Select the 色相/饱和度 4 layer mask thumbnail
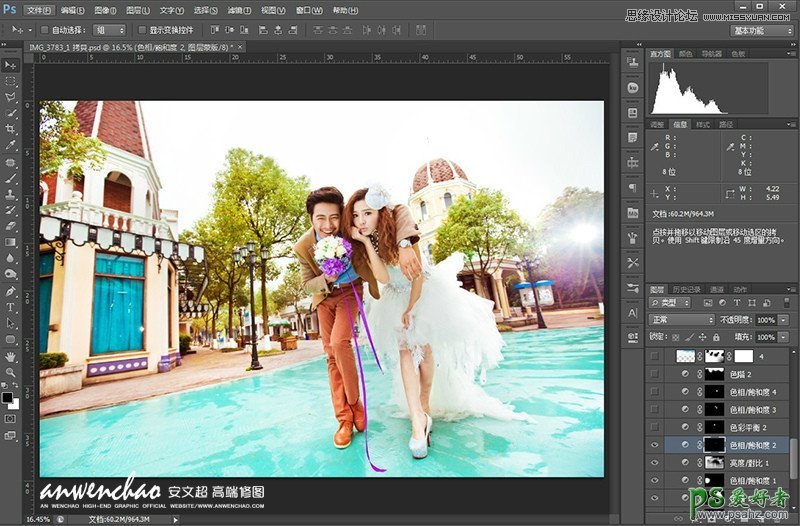The height and width of the screenshot is (526, 800). (714, 391)
